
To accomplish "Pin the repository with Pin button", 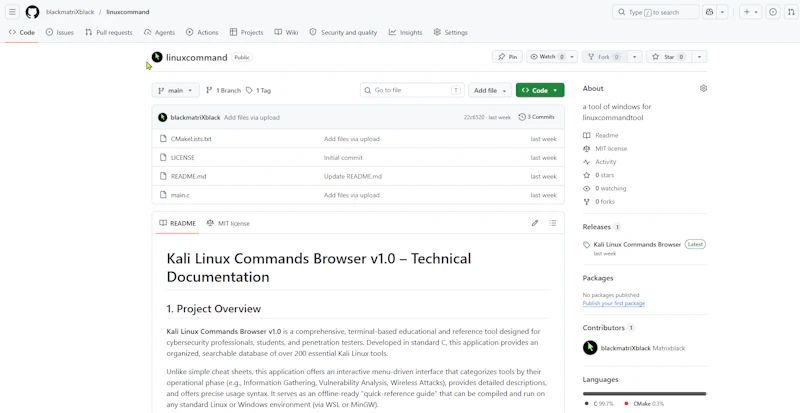I will [x=507, y=57].
